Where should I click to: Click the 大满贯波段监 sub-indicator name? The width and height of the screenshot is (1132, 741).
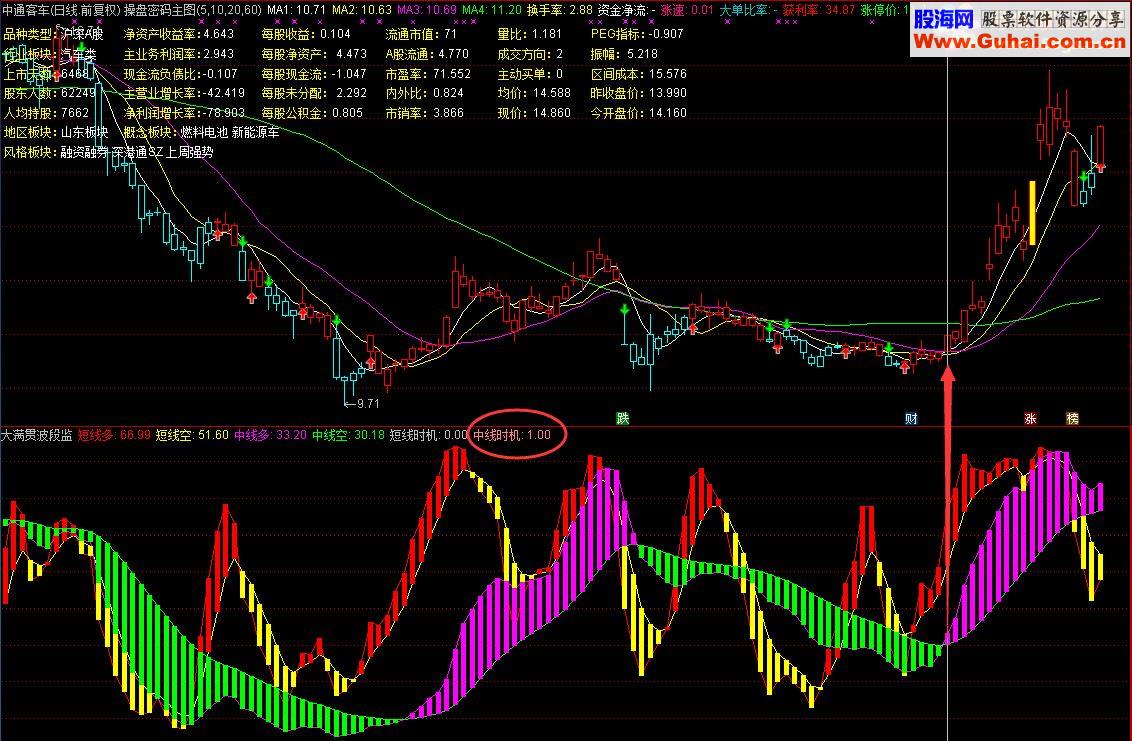(37, 436)
